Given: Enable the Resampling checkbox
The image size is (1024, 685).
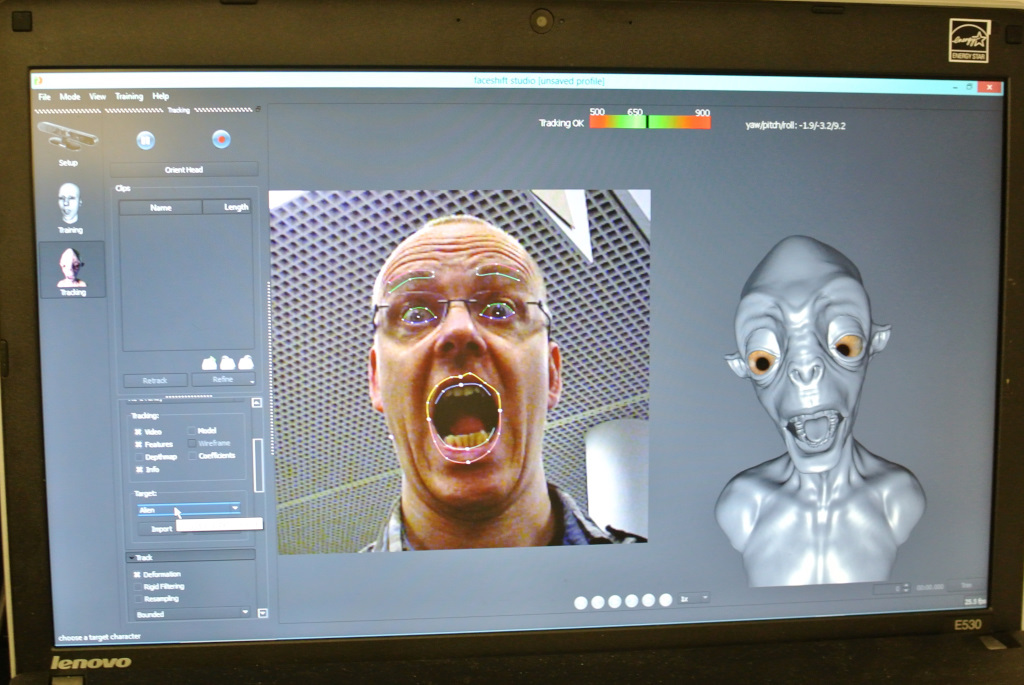Looking at the screenshot, I should click(137, 599).
